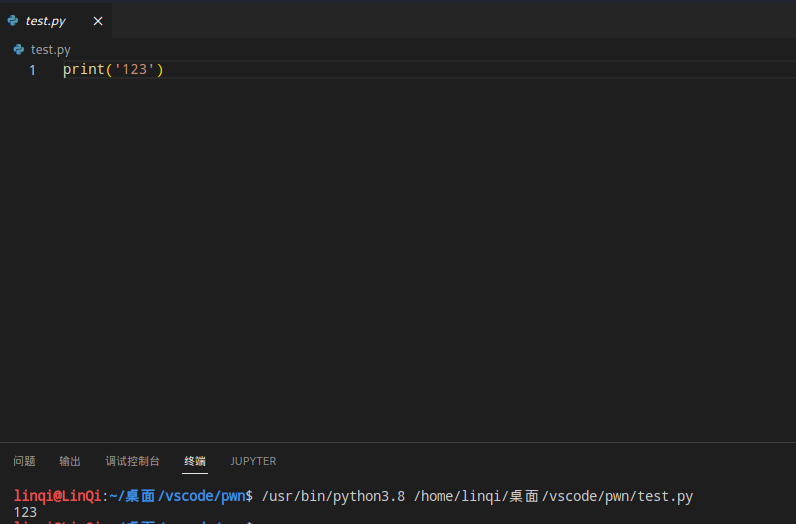Image resolution: width=796 pixels, height=524 pixels.
Task: Click the 123 output line in terminal
Action: 25,512
